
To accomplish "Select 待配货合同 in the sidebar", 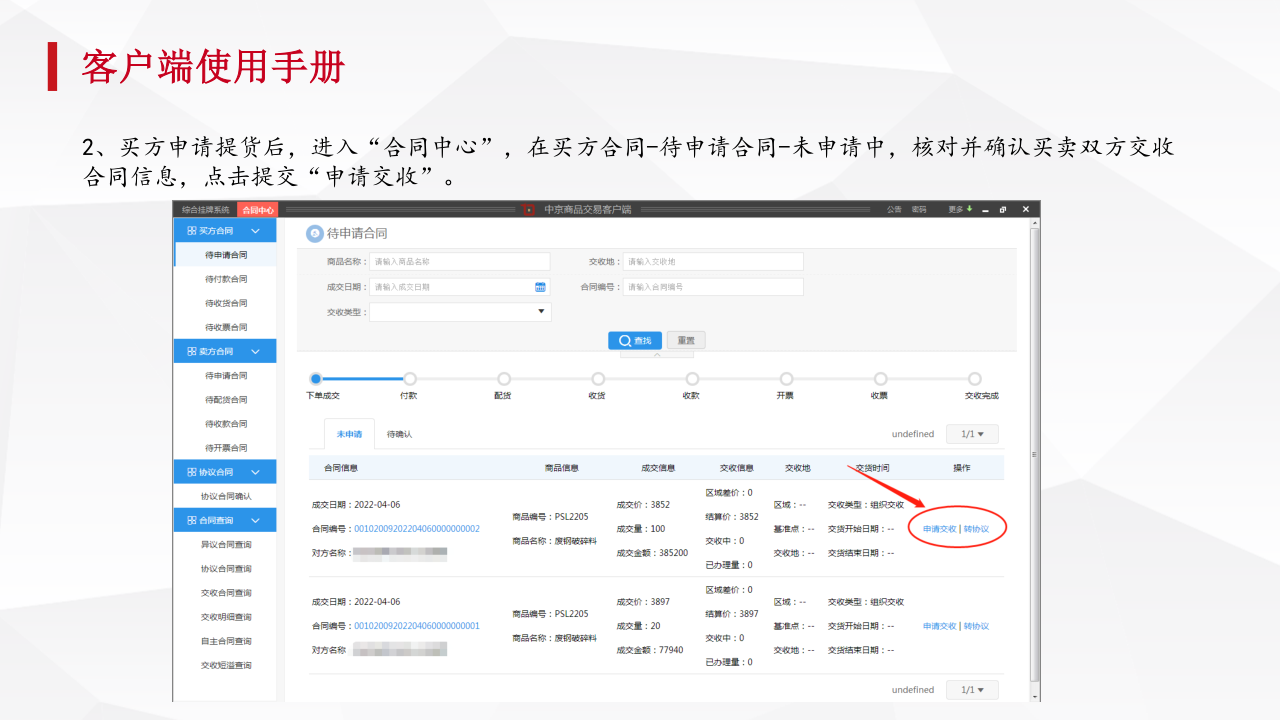I will [226, 400].
